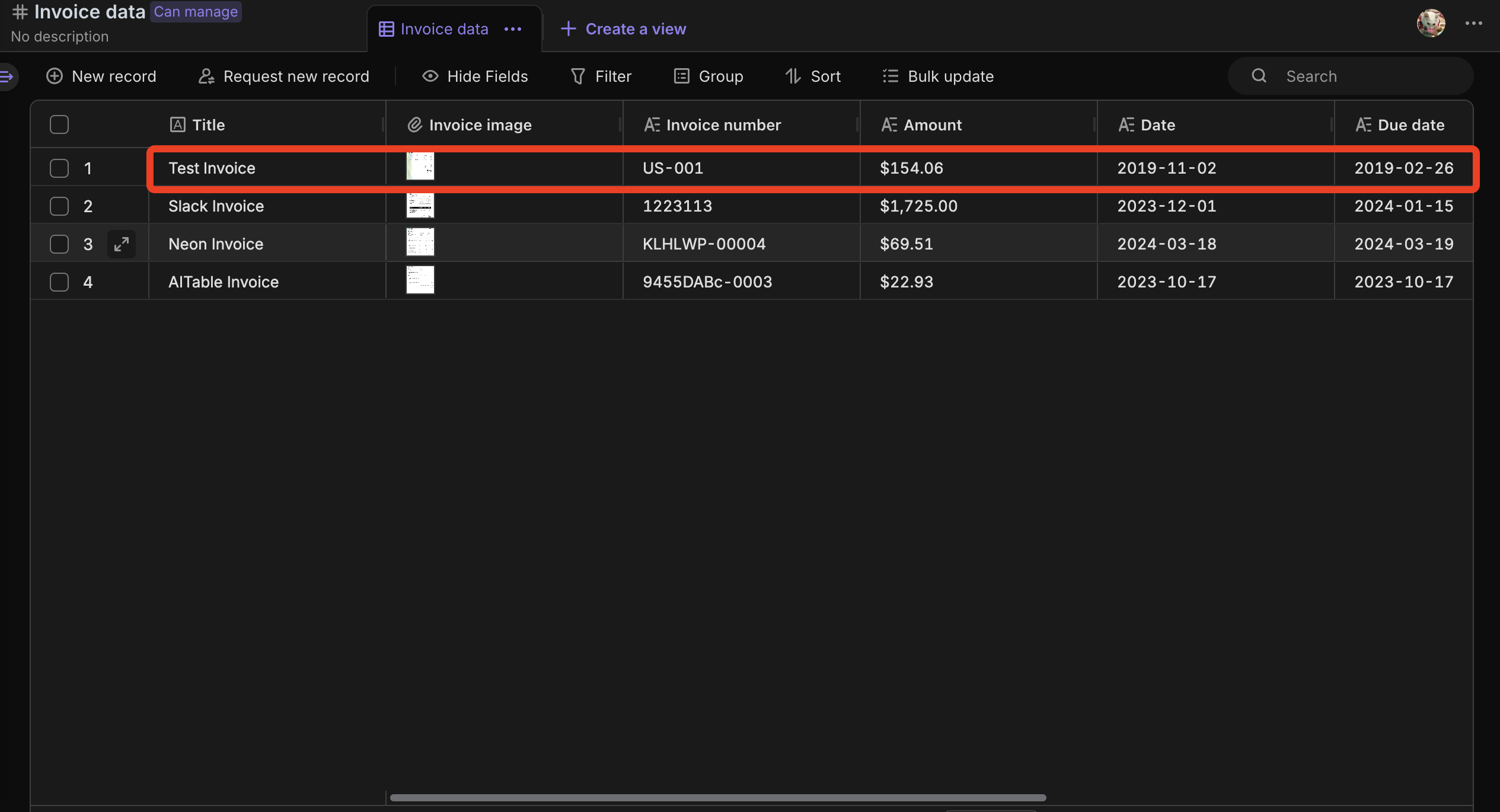This screenshot has height=812, width=1500.
Task: Click the New record button
Action: point(101,76)
